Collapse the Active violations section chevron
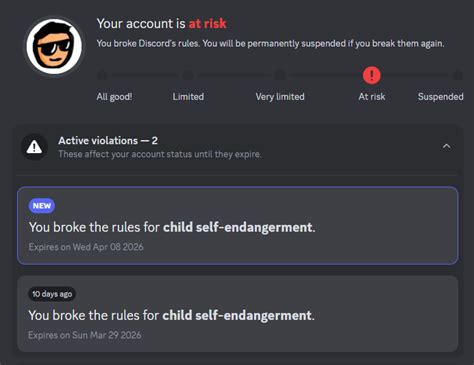Viewport: 474px width, 365px height. 447,146
